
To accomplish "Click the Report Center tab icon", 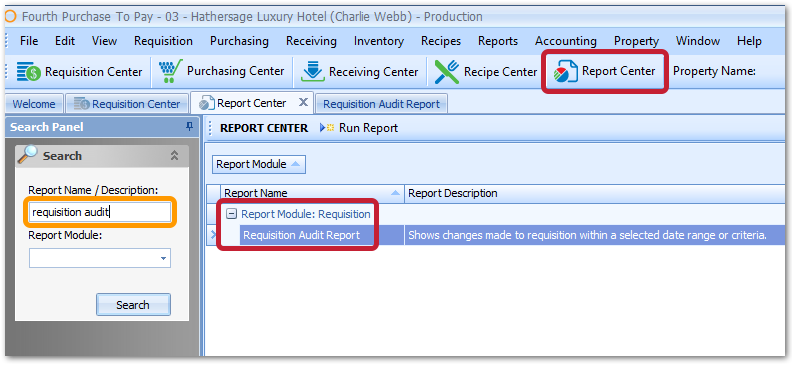I will (x=206, y=103).
